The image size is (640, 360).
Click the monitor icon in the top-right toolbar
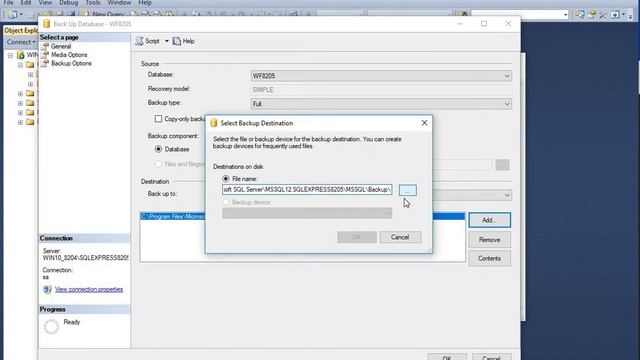point(615,15)
